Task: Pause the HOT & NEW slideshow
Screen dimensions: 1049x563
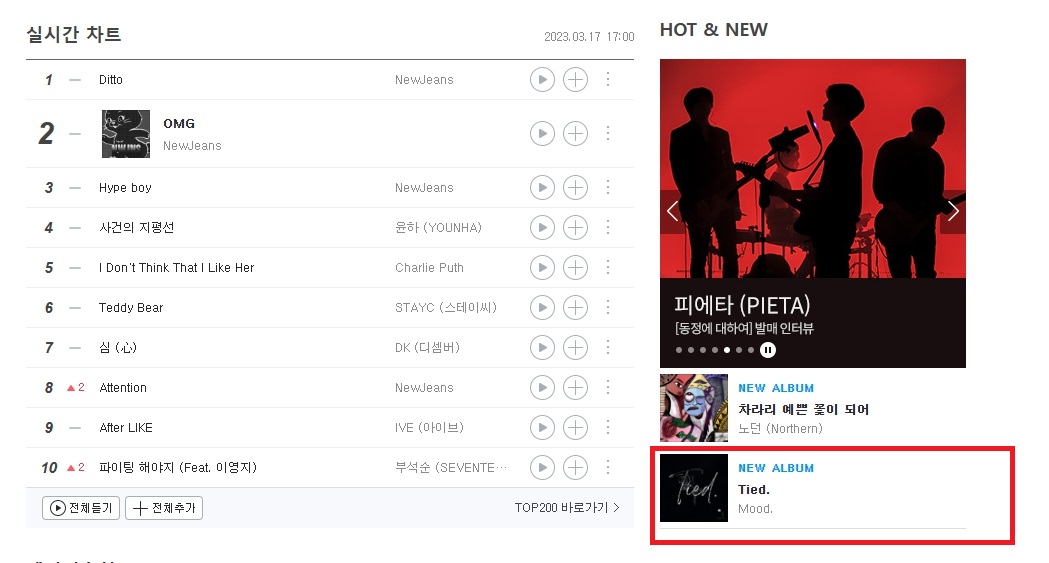Action: (768, 350)
